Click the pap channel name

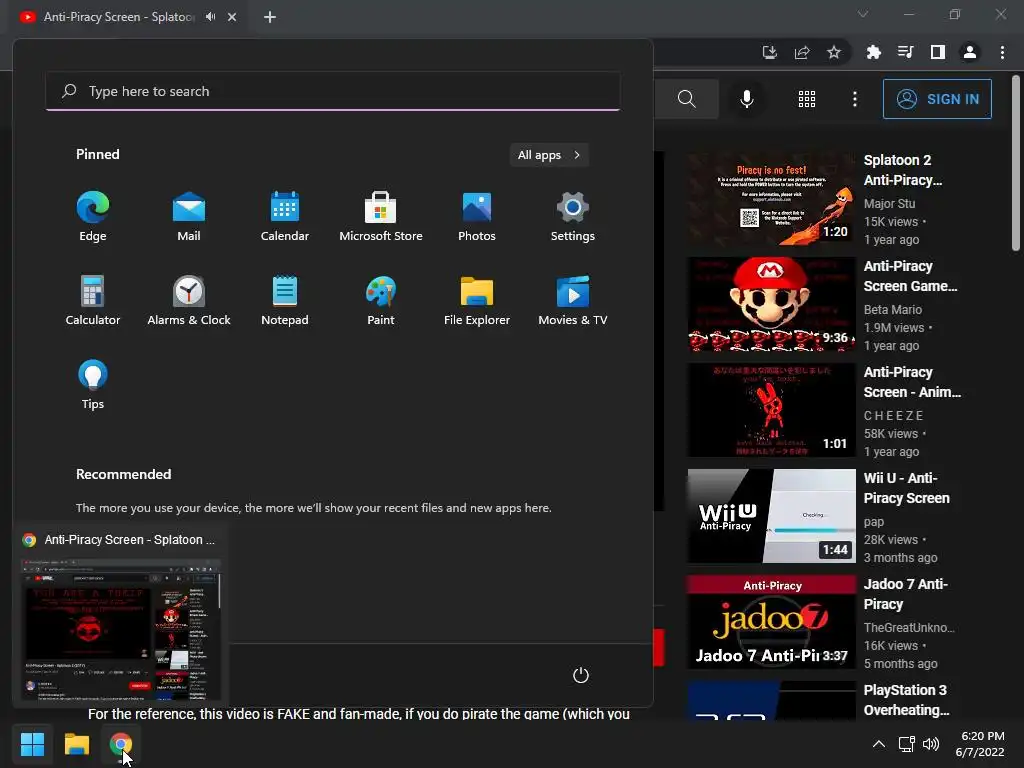click(873, 522)
